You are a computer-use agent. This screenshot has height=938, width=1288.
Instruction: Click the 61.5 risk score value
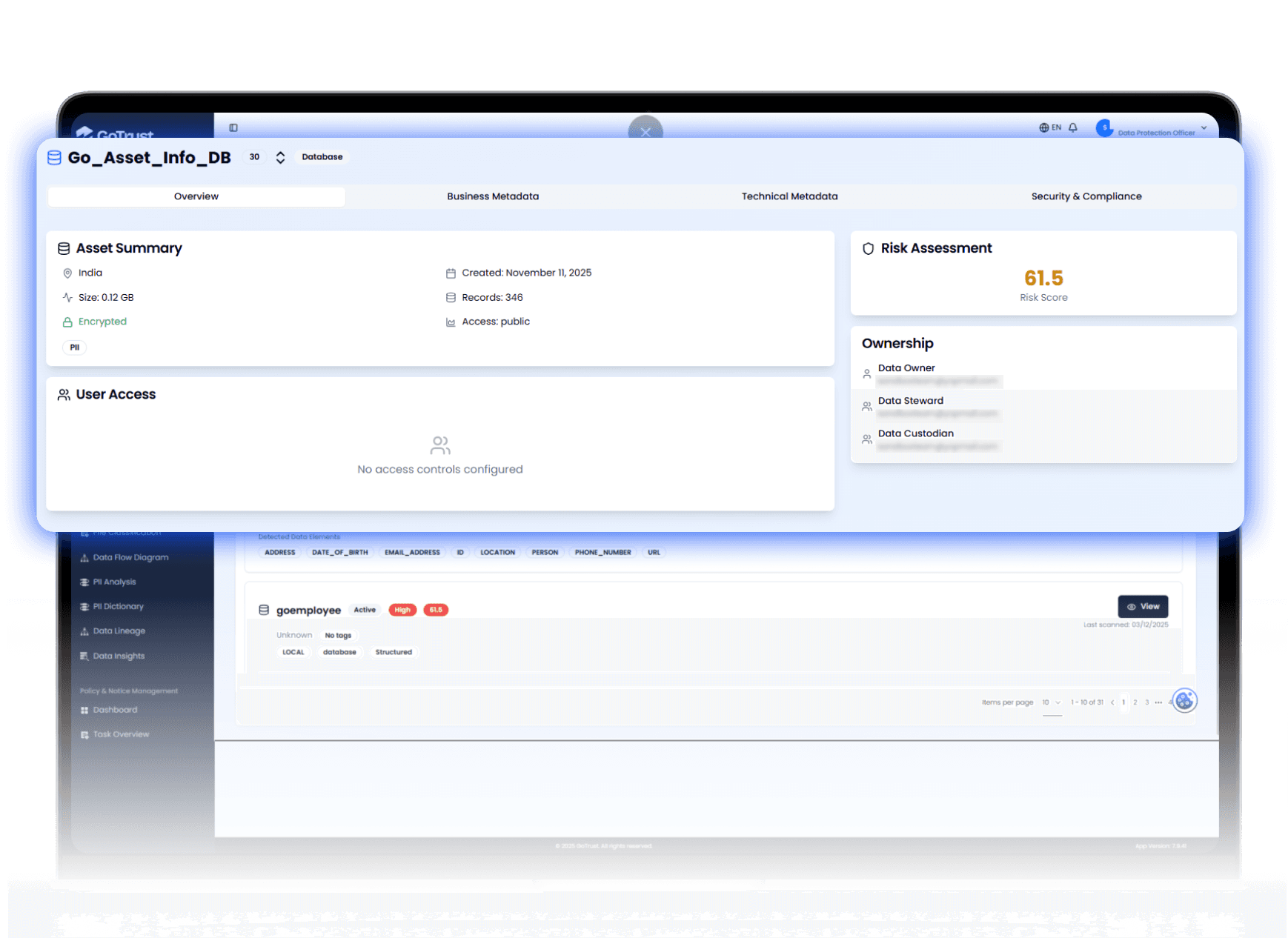point(1043,278)
